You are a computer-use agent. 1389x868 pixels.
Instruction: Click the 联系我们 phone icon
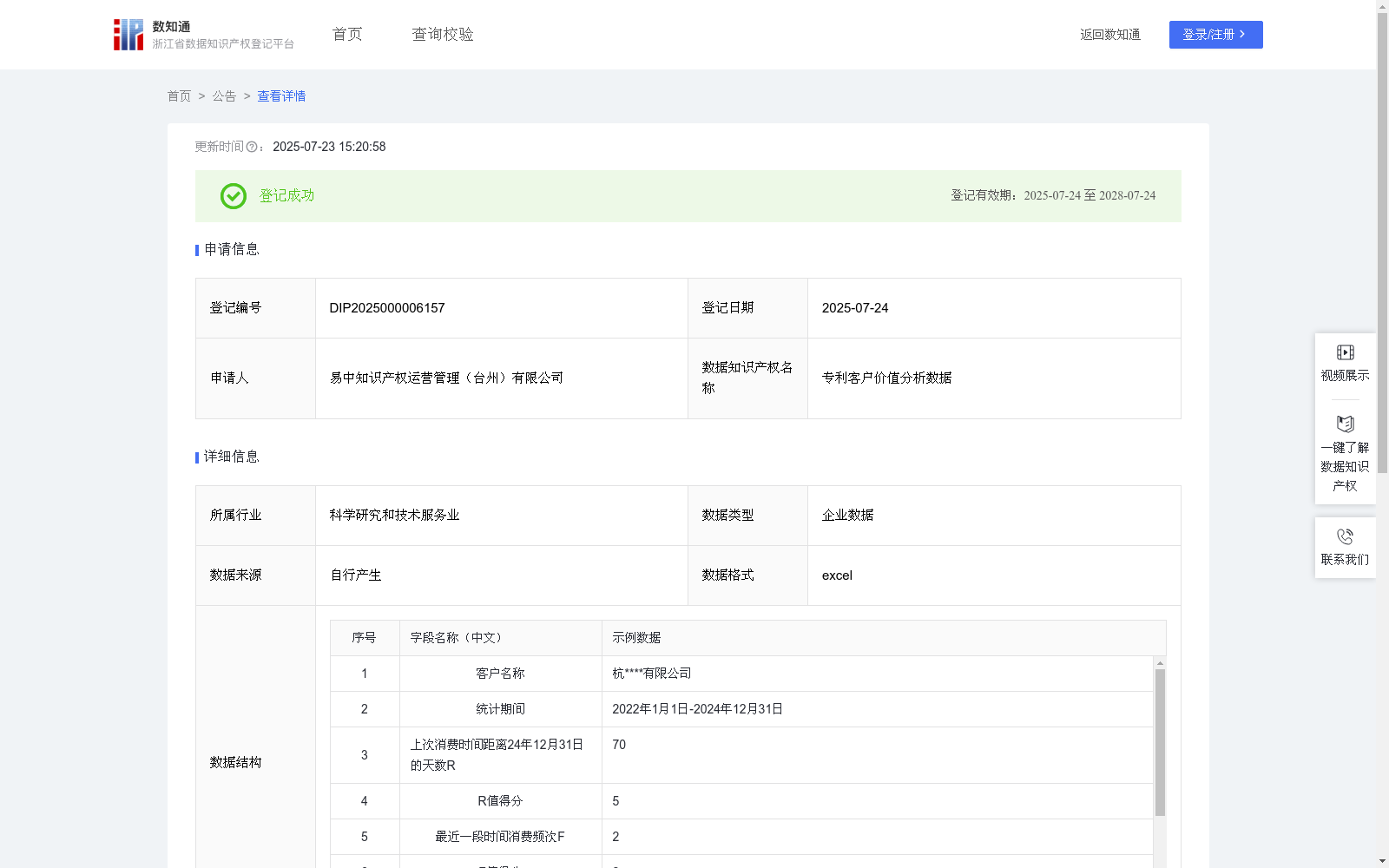point(1345,537)
